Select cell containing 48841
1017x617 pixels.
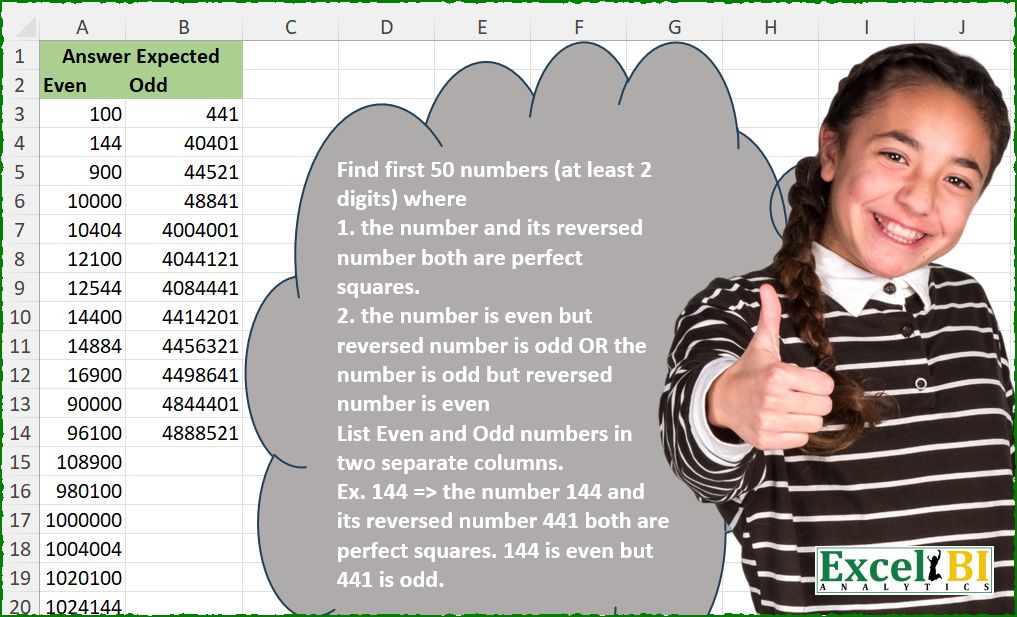(x=184, y=200)
